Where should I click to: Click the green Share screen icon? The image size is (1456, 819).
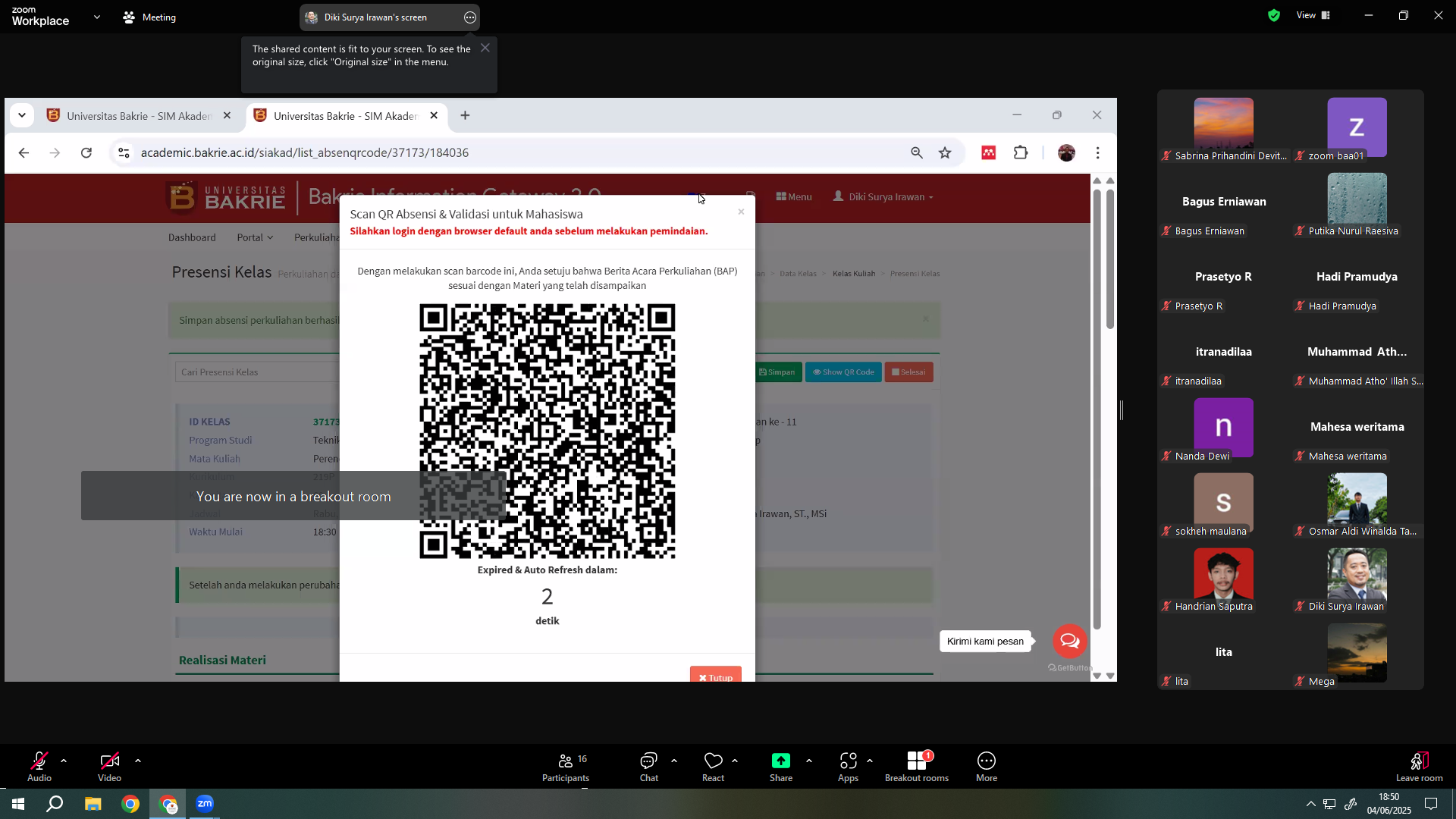click(781, 761)
